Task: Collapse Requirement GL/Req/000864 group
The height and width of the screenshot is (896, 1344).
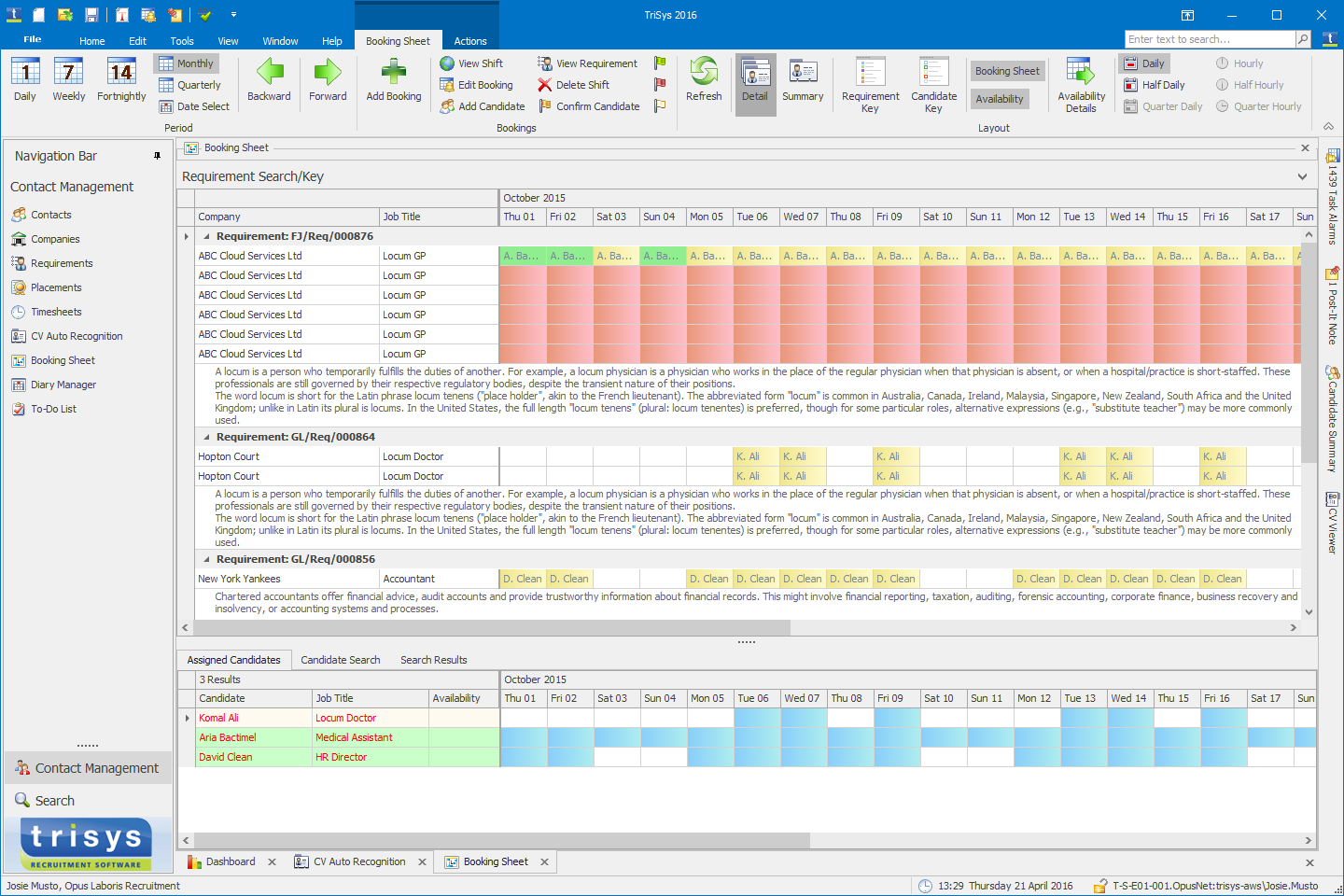Action: pos(207,438)
